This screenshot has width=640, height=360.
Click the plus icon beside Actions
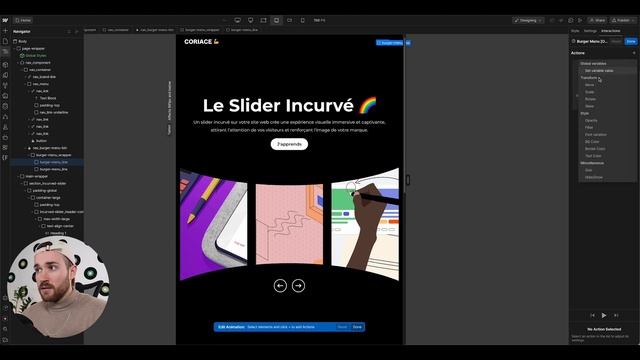(634, 53)
